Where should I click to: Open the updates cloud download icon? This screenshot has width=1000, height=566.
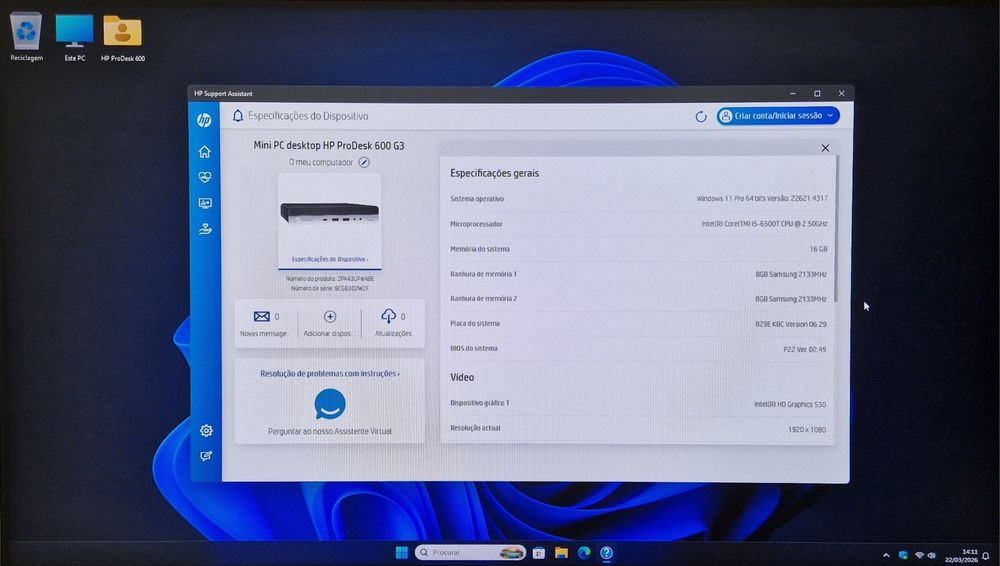point(388,316)
